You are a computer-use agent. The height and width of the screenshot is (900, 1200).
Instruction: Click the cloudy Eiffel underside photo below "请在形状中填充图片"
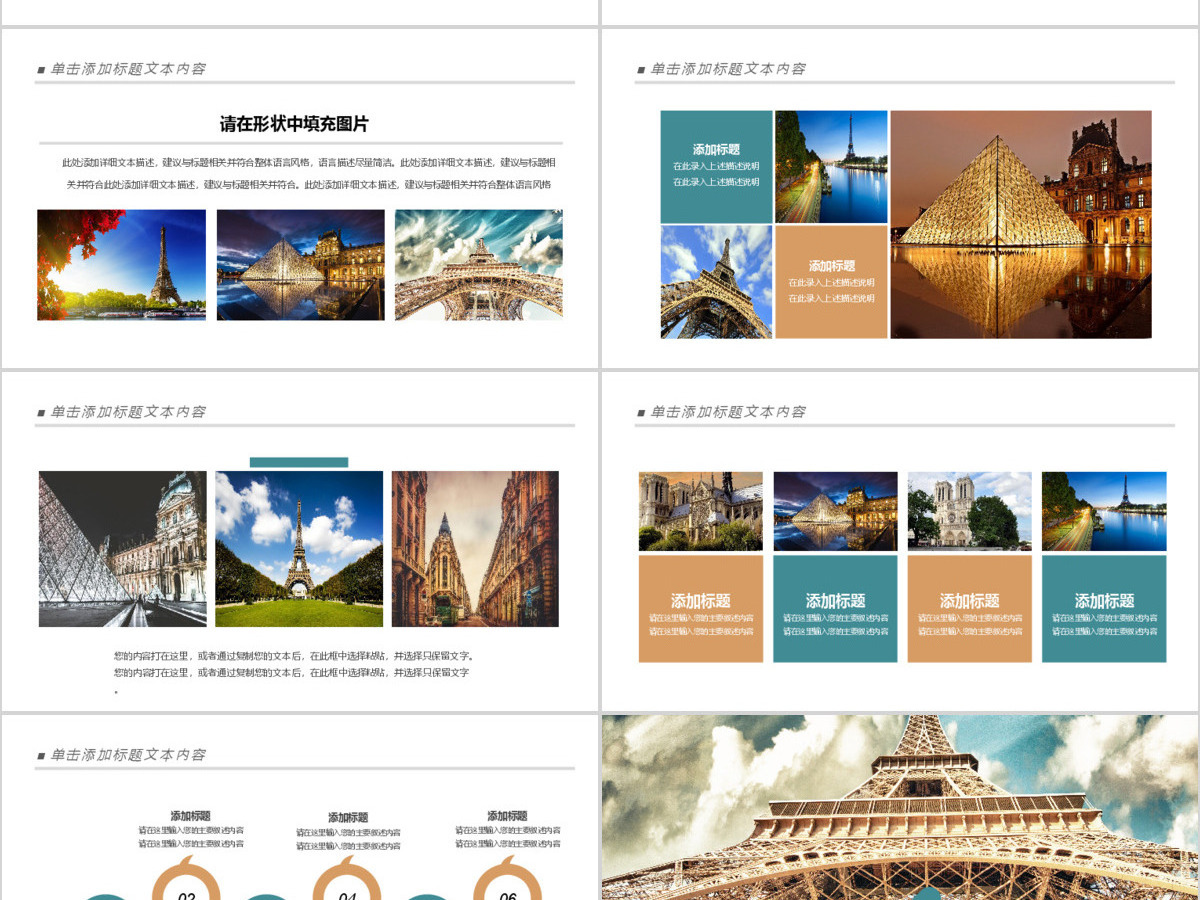479,265
